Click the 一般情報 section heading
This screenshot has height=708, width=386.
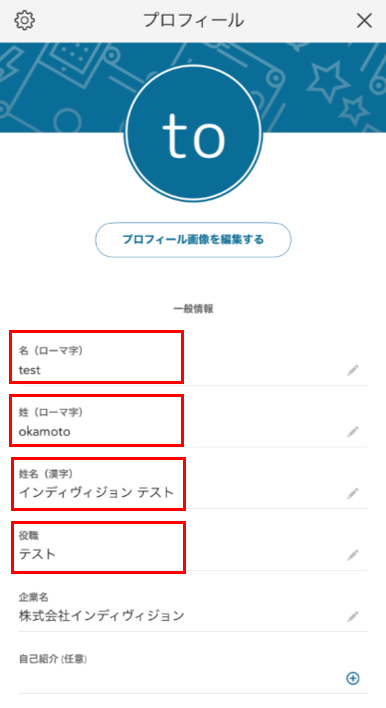click(193, 309)
